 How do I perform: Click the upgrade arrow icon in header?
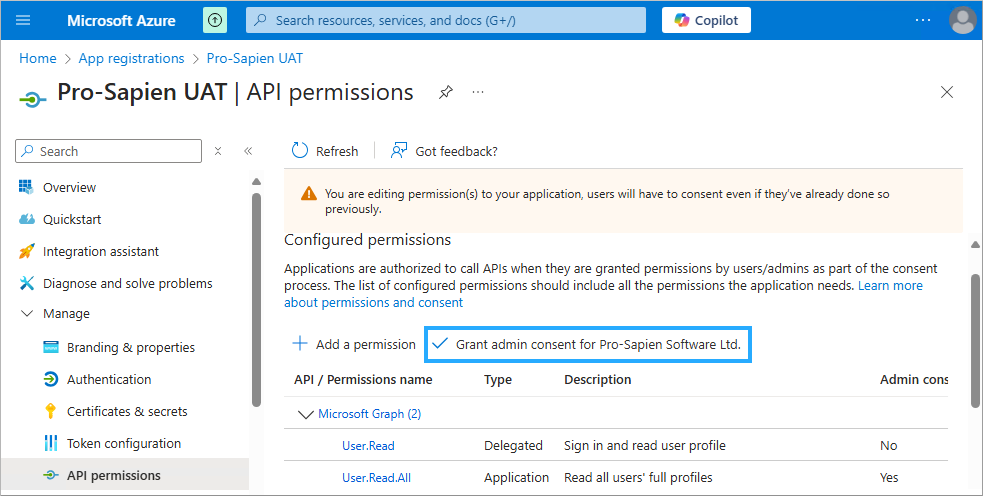[x=215, y=20]
